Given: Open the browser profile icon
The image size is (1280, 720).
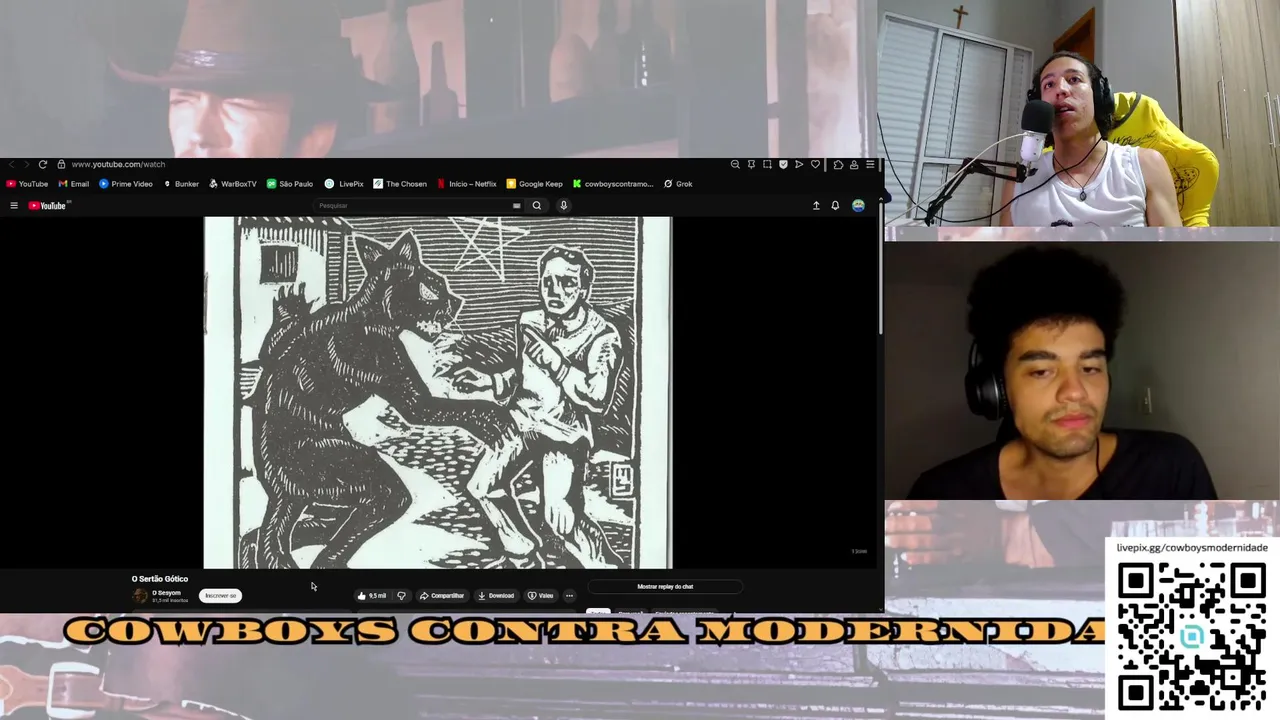Looking at the screenshot, I should 854,164.
